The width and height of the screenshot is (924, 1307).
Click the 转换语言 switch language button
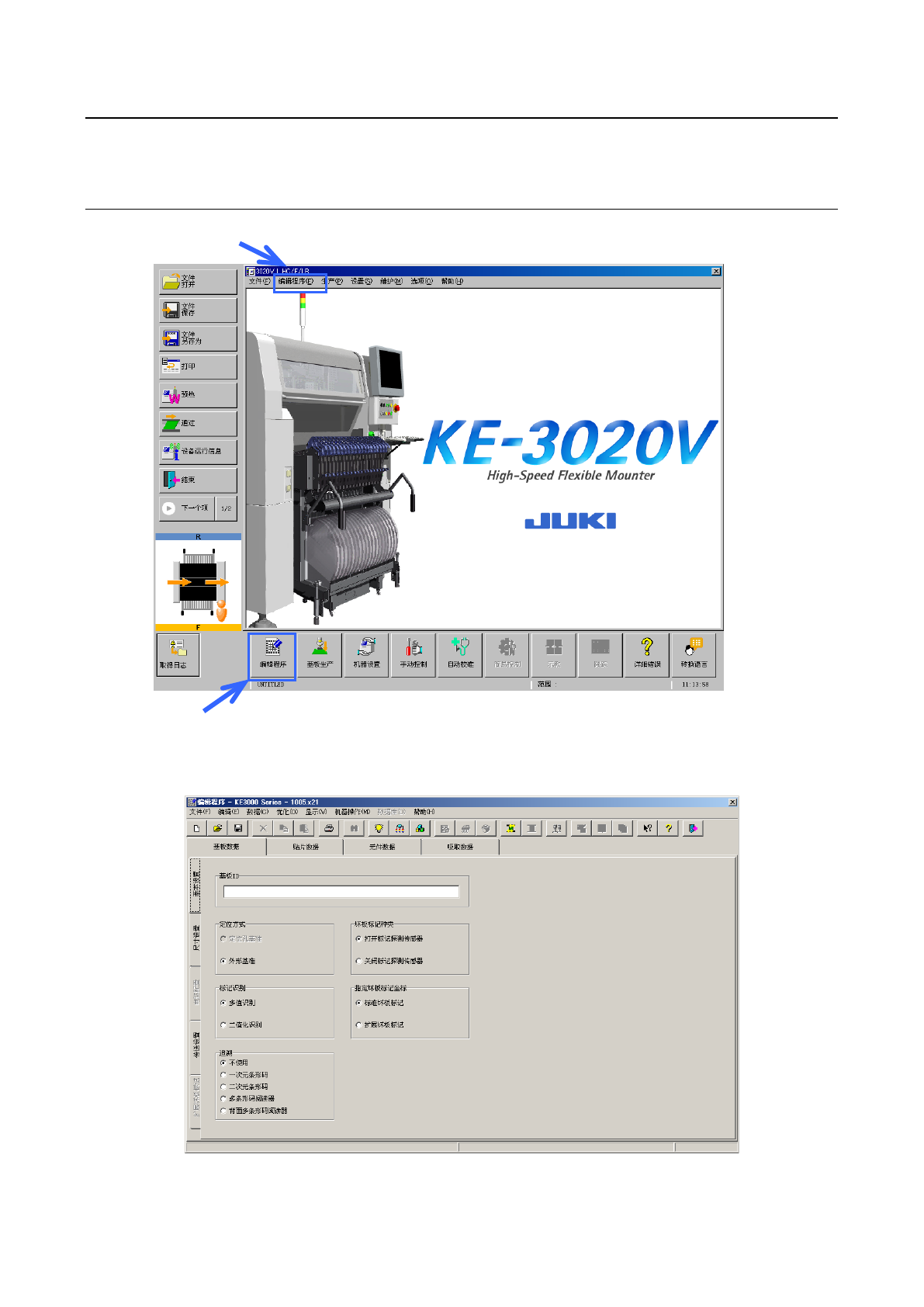[x=694, y=655]
